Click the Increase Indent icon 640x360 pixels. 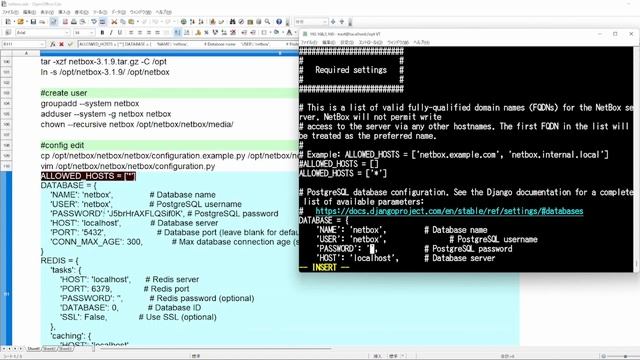(253, 33)
